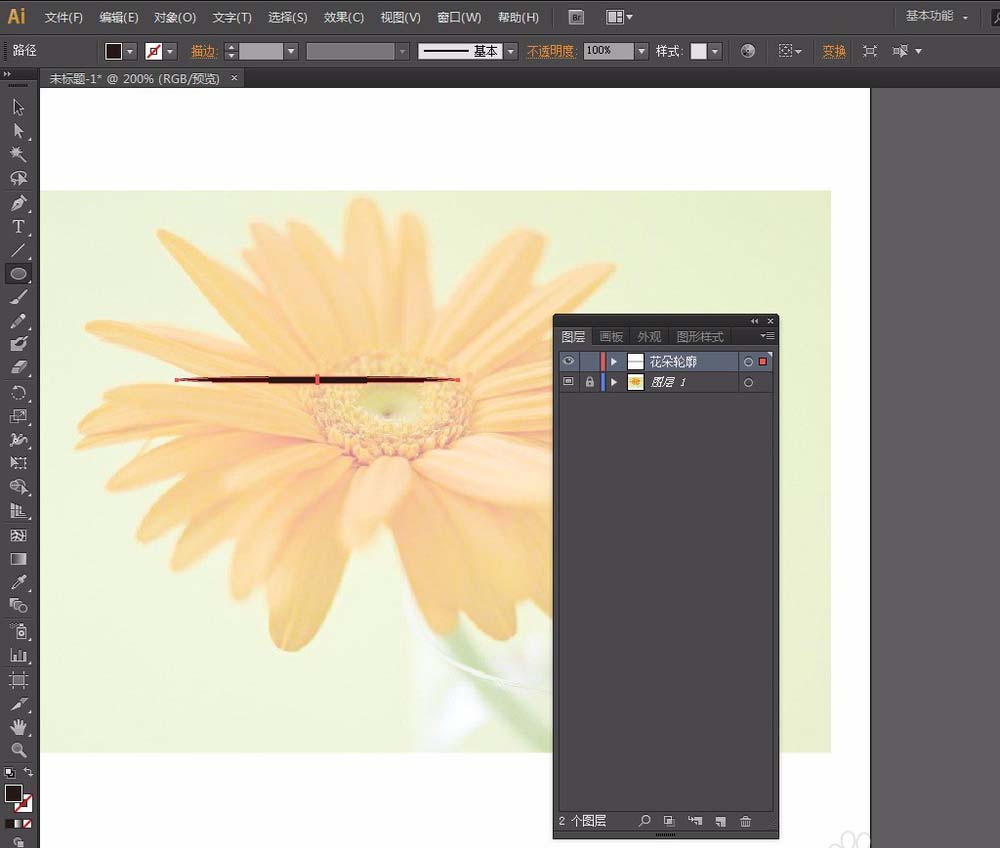This screenshot has height=848, width=1000.
Task: Click Locate Object magnifier icon
Action: pos(644,821)
